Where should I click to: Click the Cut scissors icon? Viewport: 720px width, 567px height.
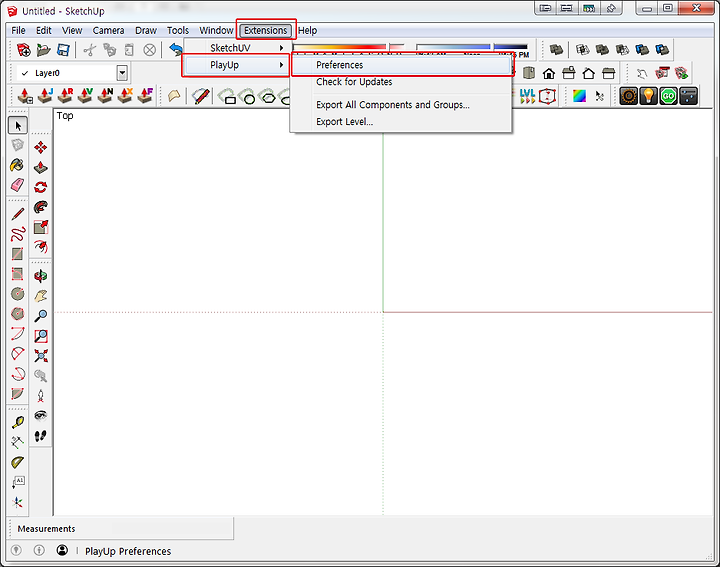pos(90,50)
